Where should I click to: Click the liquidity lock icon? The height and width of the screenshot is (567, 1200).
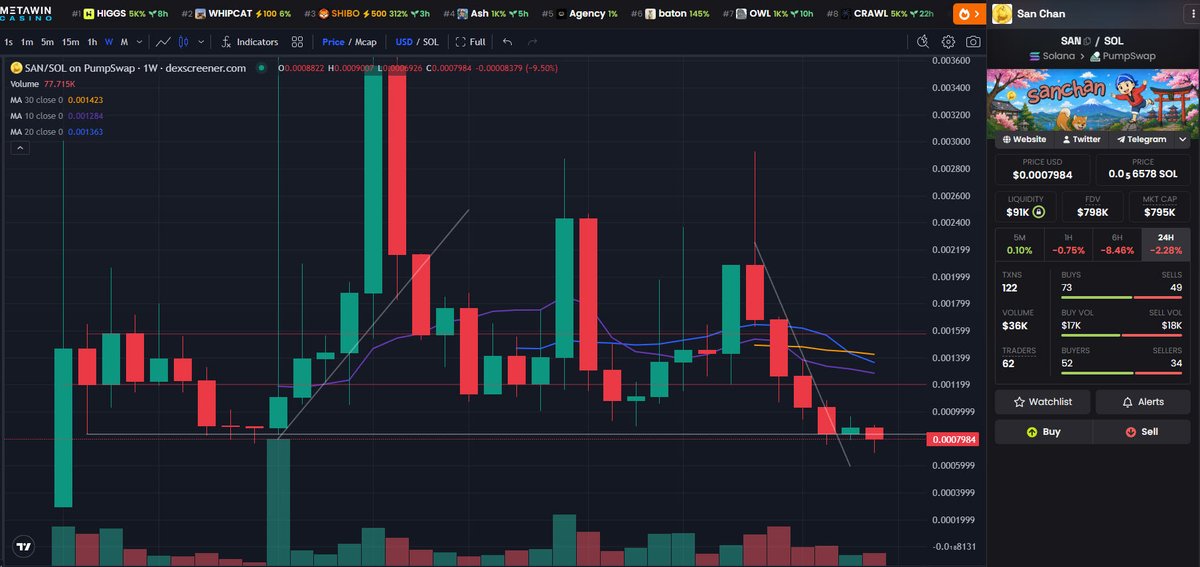tap(1040, 212)
